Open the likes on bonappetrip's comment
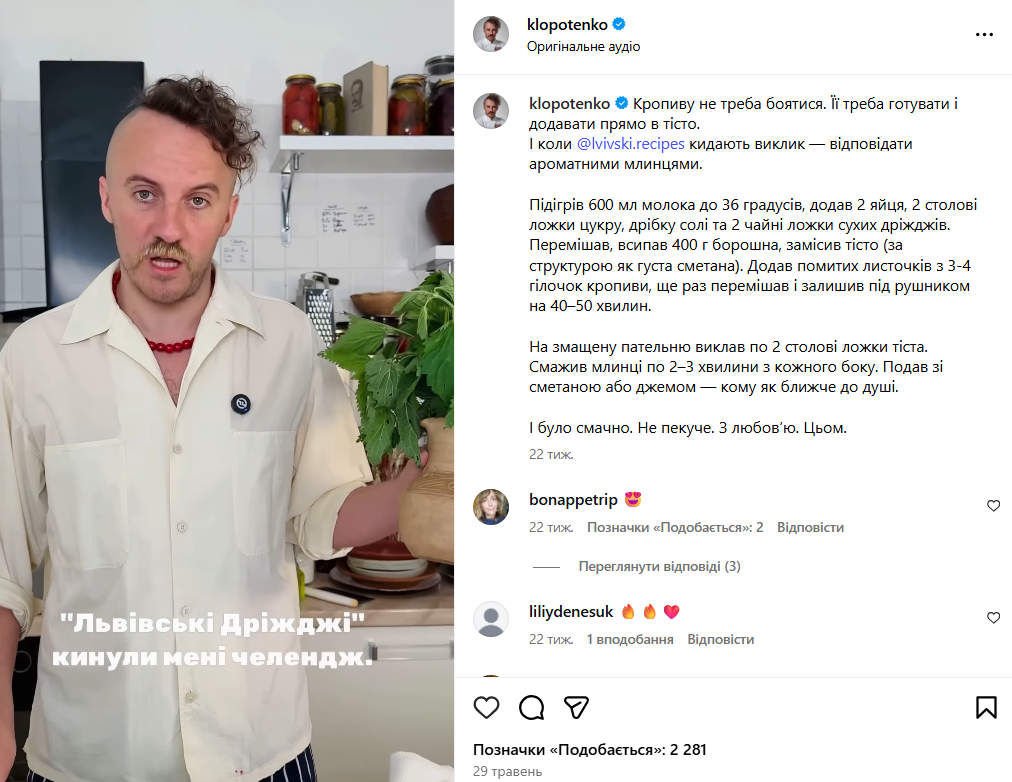This screenshot has width=1012, height=782. pyautogui.click(x=675, y=527)
